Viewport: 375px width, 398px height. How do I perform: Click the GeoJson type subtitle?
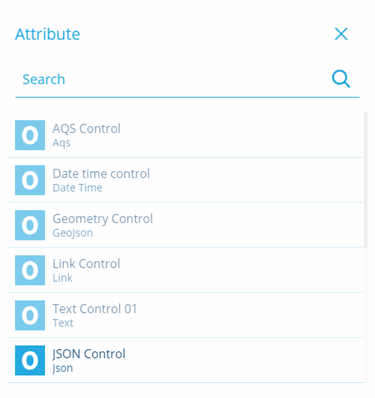(x=73, y=233)
